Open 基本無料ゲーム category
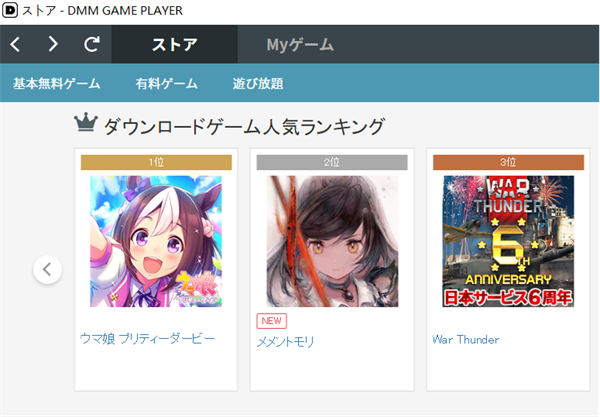Image resolution: width=600 pixels, height=417 pixels. 57,83
